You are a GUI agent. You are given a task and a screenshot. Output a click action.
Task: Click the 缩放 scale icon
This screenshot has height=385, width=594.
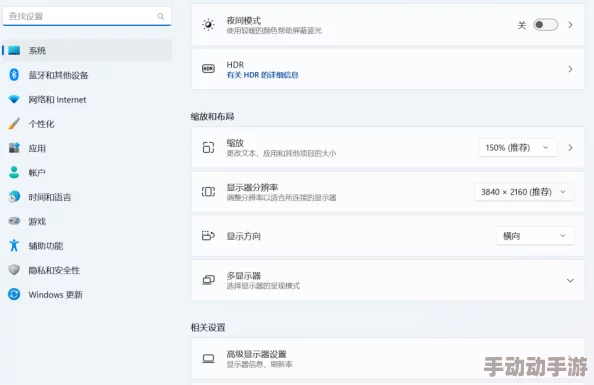[x=208, y=147]
